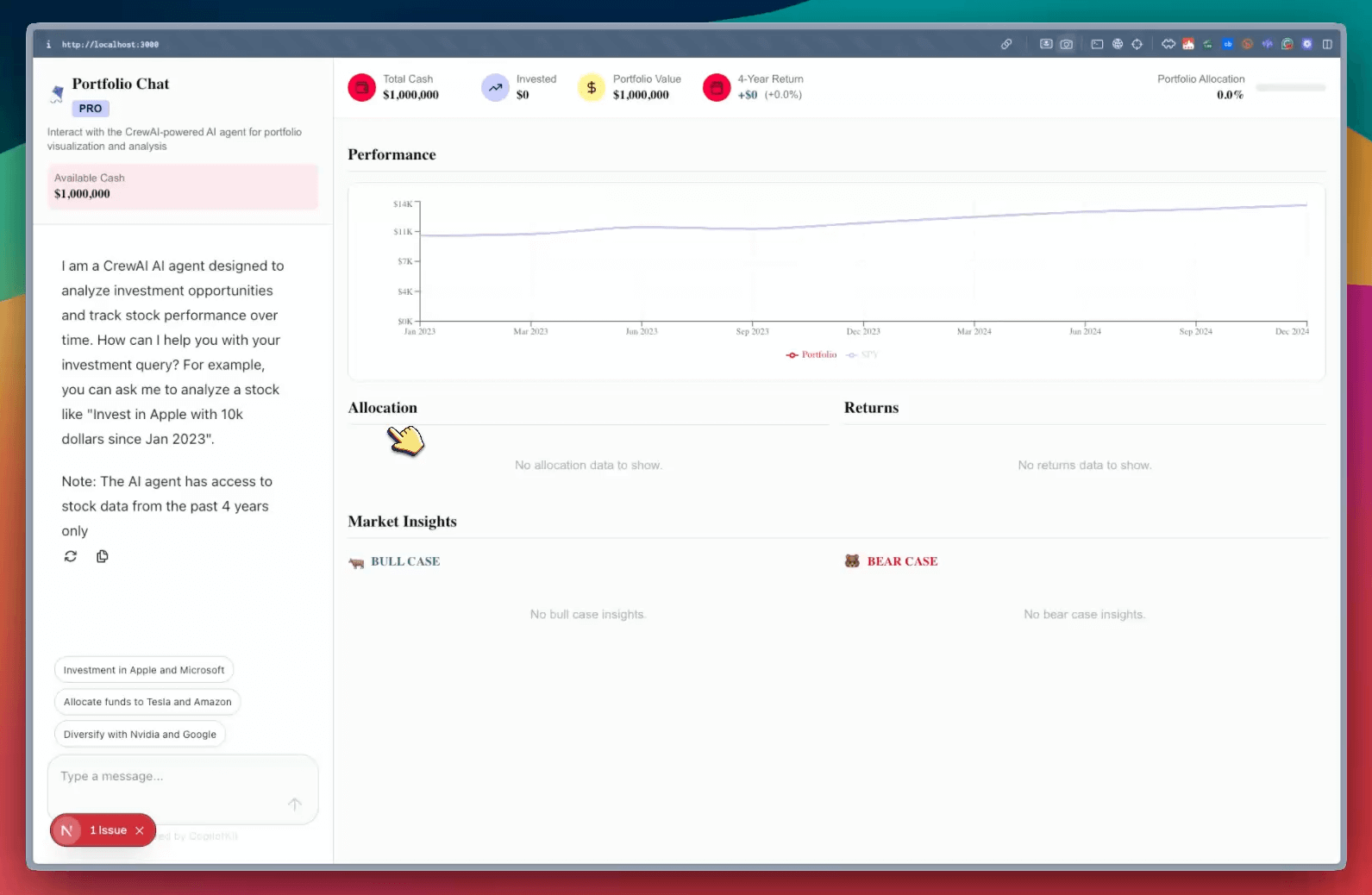Click the blue 'cb' extension icon
This screenshot has width=1372, height=895.
(1227, 44)
